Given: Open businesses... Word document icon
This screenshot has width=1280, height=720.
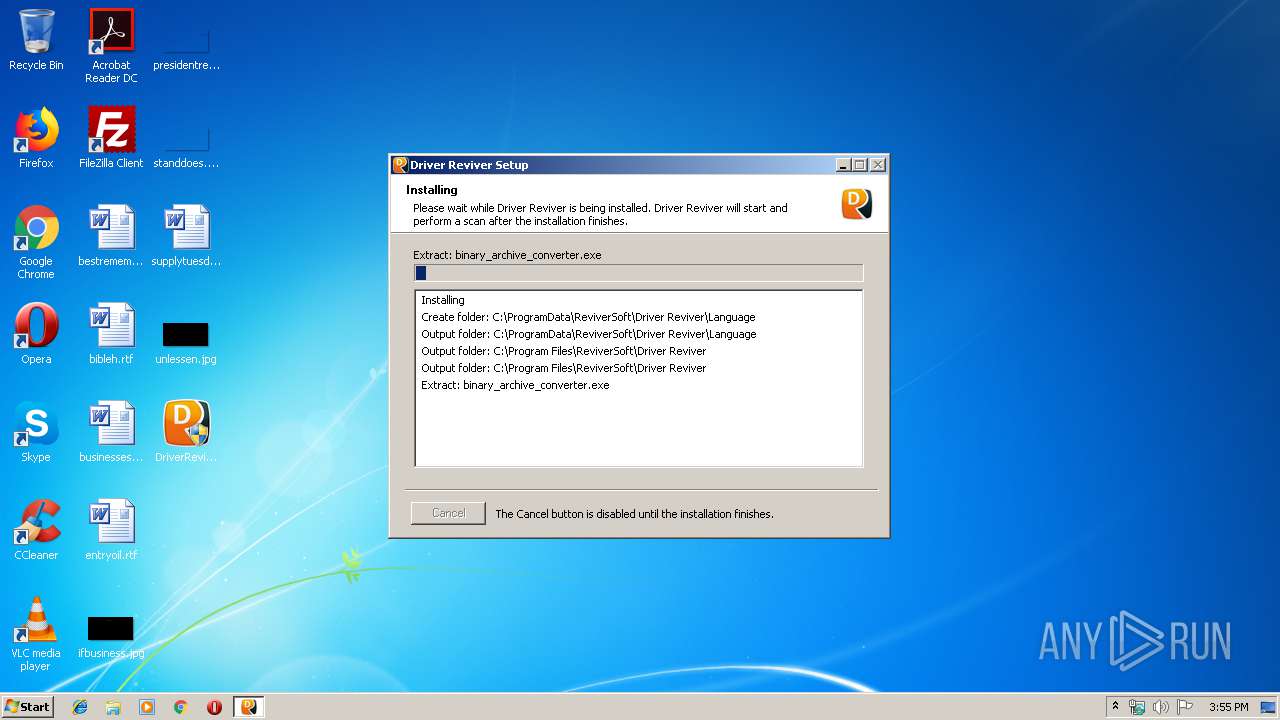Looking at the screenshot, I should (111, 432).
